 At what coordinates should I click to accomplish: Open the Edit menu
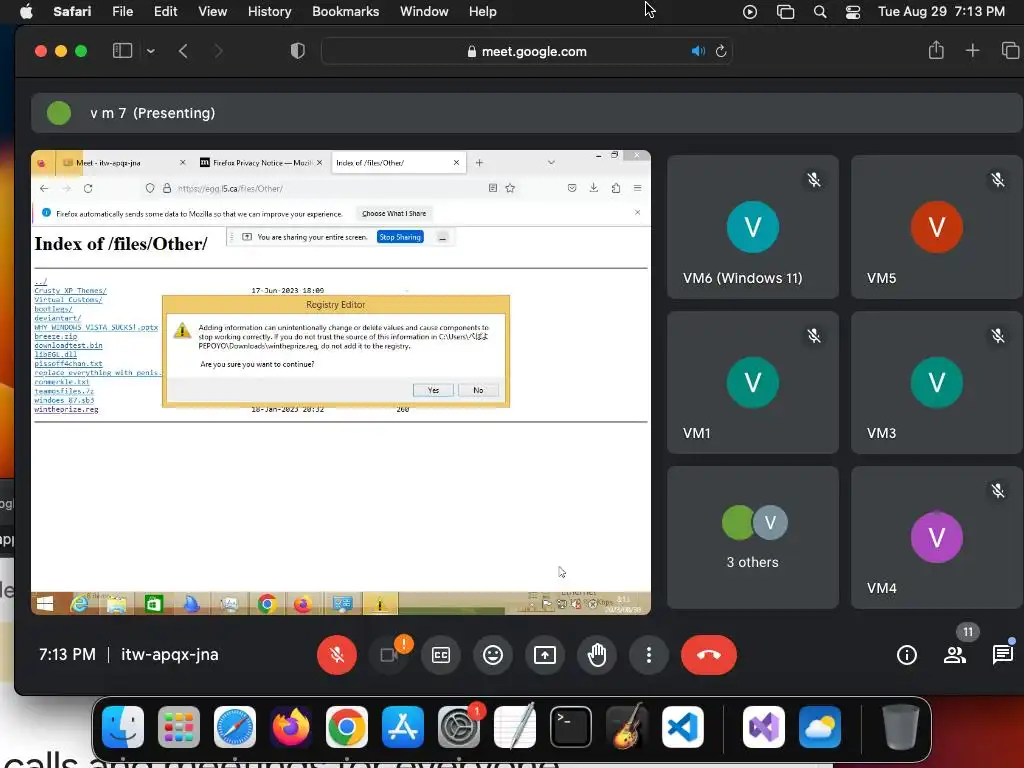pyautogui.click(x=165, y=11)
